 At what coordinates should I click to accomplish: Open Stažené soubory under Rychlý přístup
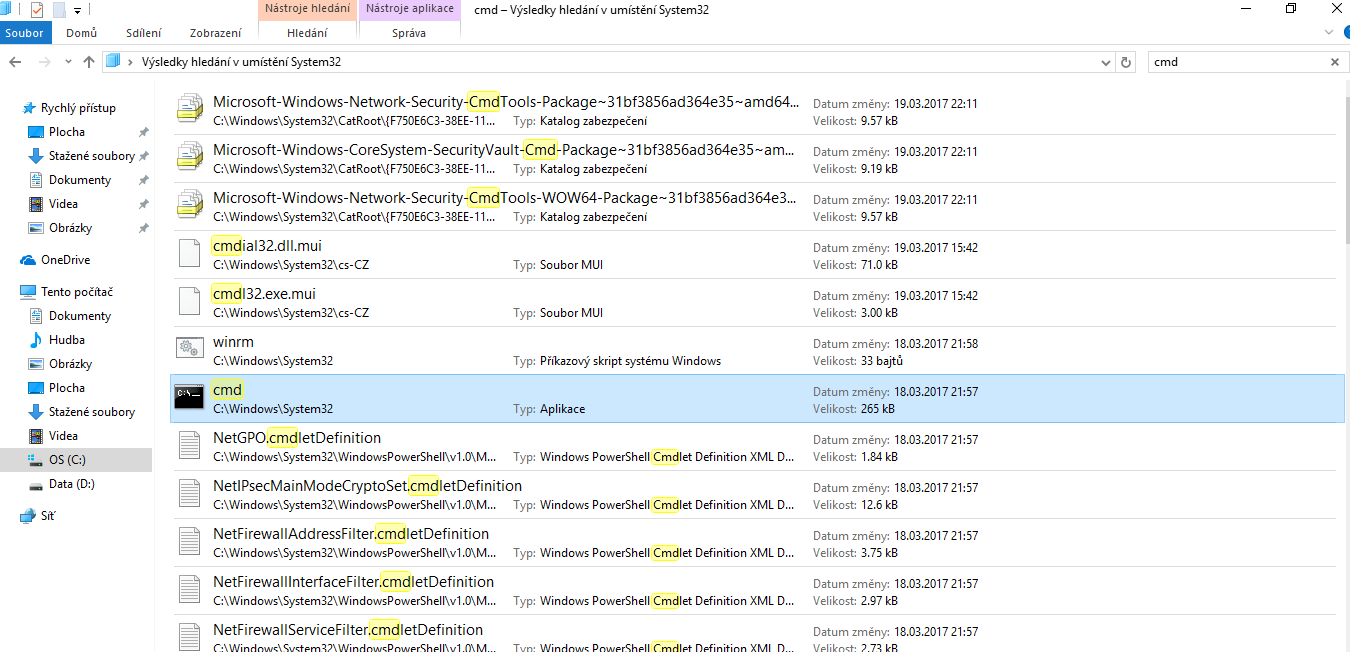click(x=92, y=156)
